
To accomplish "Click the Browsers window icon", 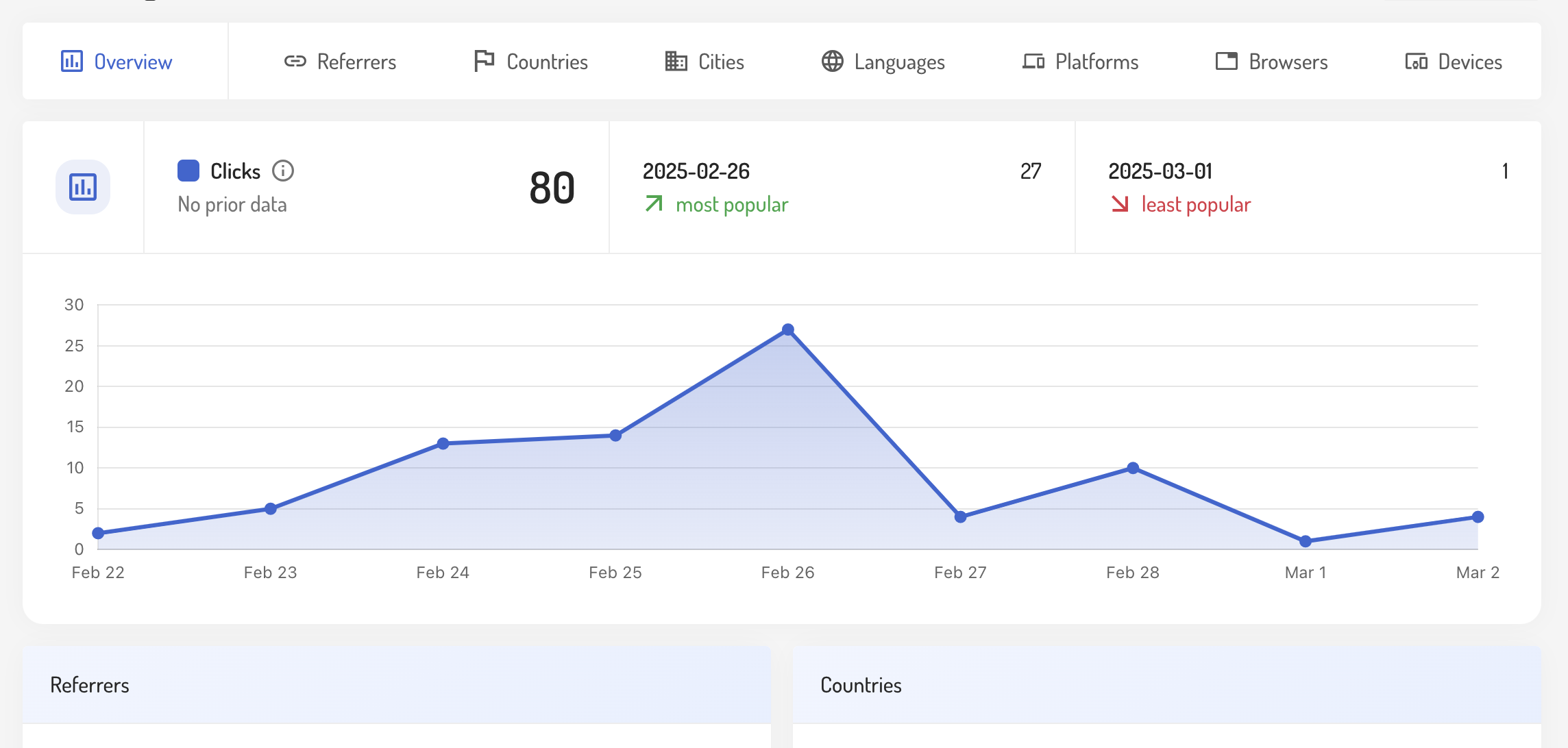I will click(x=1226, y=62).
